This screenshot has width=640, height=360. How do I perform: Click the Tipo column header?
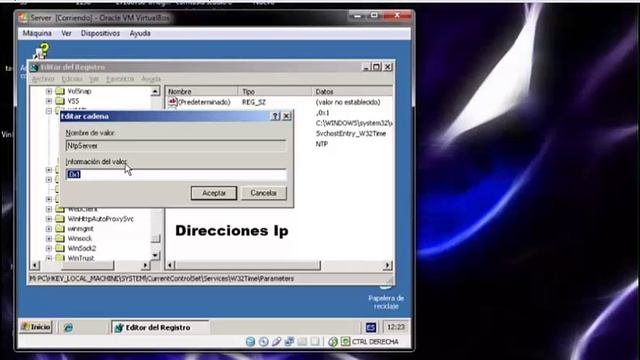click(275, 91)
